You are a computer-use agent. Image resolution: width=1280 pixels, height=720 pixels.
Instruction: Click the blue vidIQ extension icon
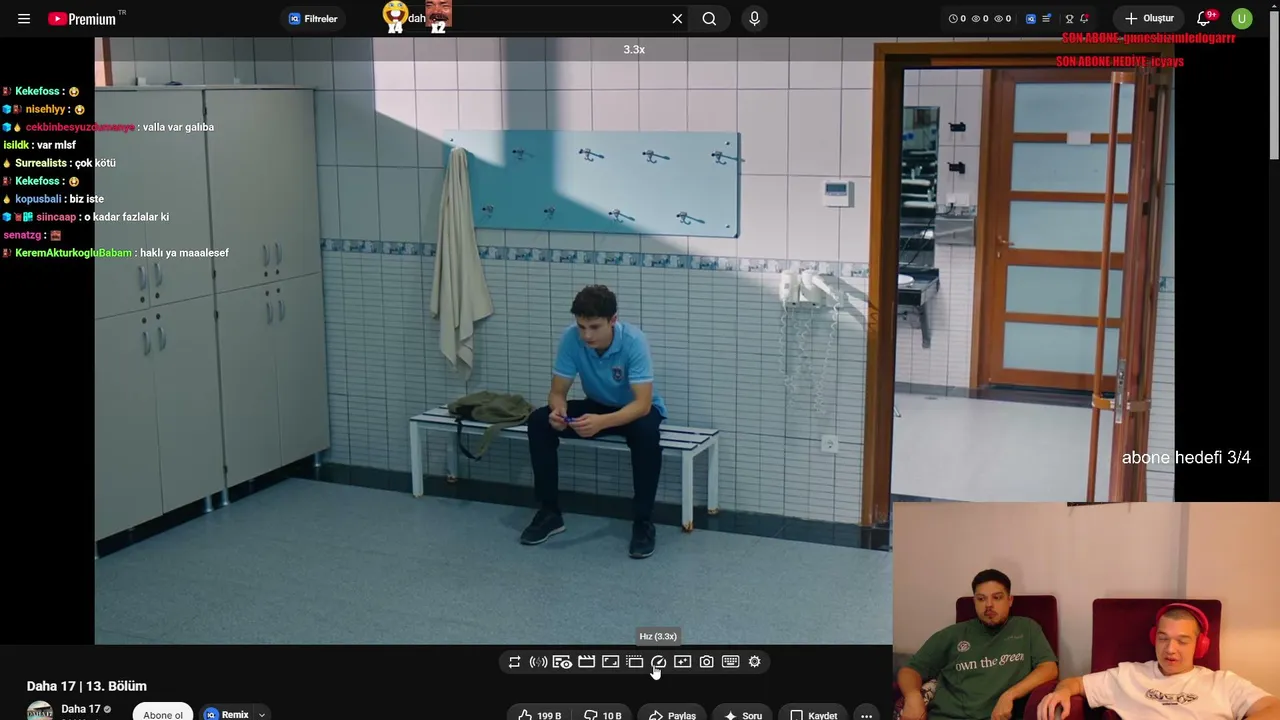click(1031, 19)
